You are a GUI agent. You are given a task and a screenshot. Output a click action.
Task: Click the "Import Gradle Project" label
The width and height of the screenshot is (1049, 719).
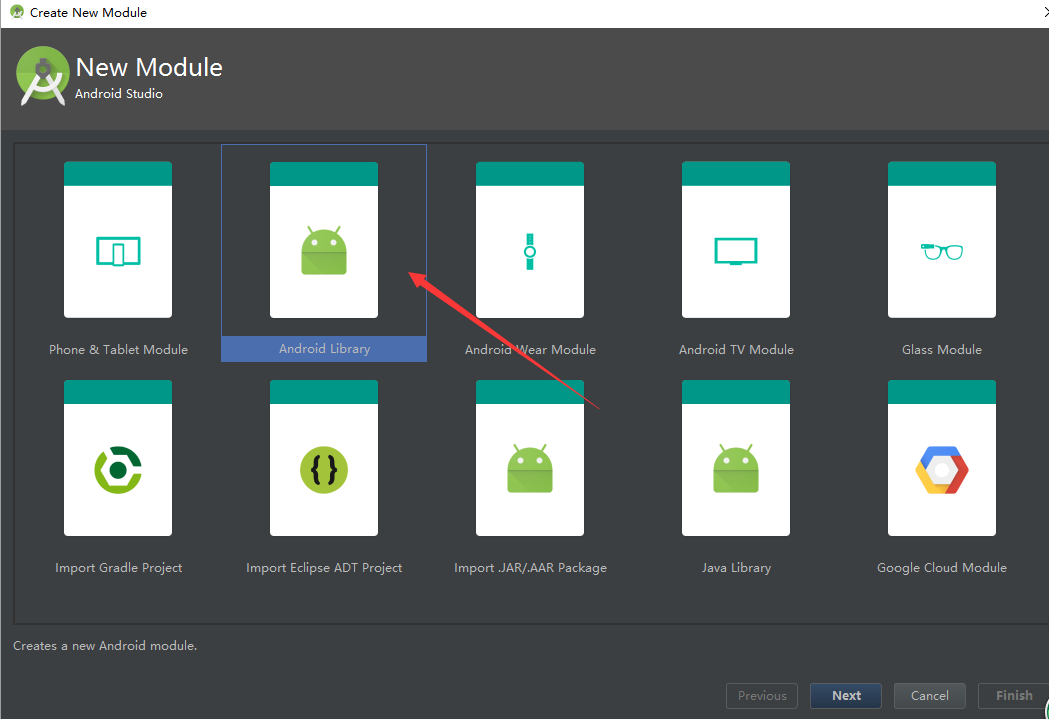click(x=118, y=568)
